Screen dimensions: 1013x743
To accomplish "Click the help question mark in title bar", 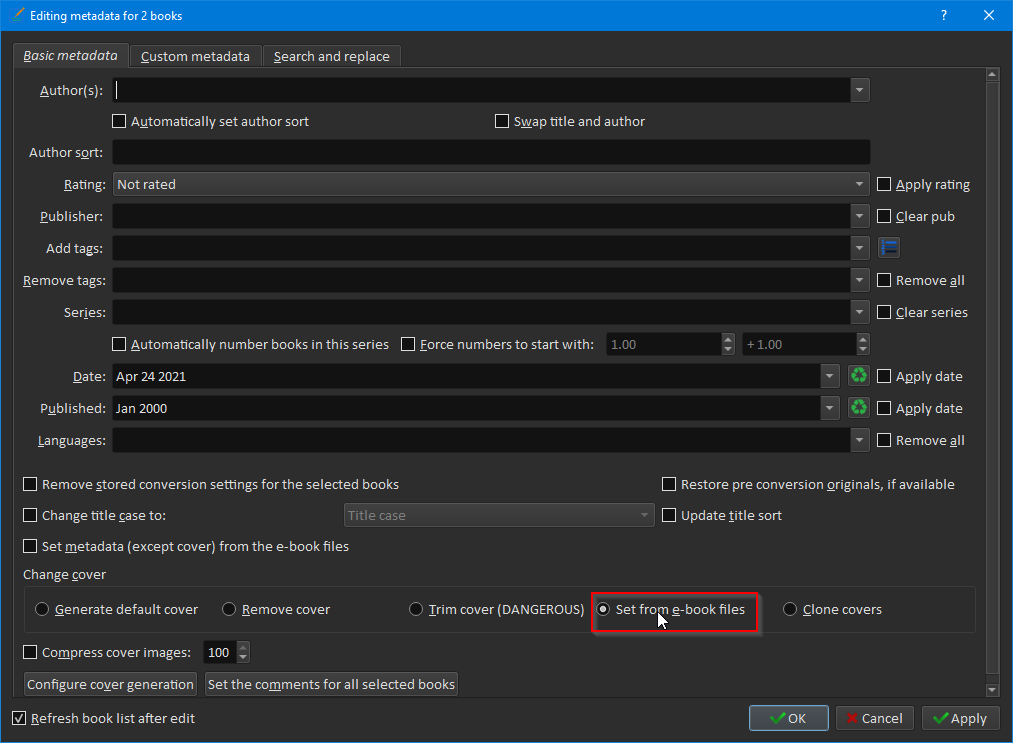I will click(x=944, y=15).
